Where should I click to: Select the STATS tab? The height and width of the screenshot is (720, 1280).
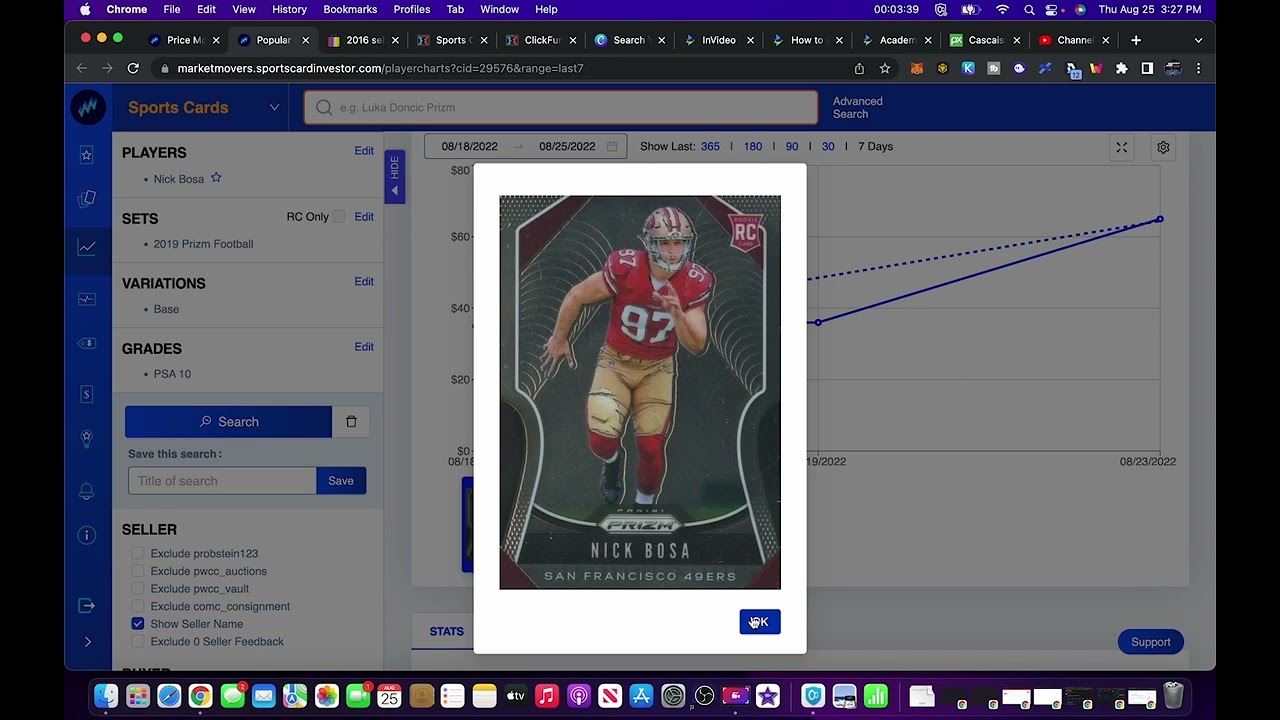coord(447,631)
